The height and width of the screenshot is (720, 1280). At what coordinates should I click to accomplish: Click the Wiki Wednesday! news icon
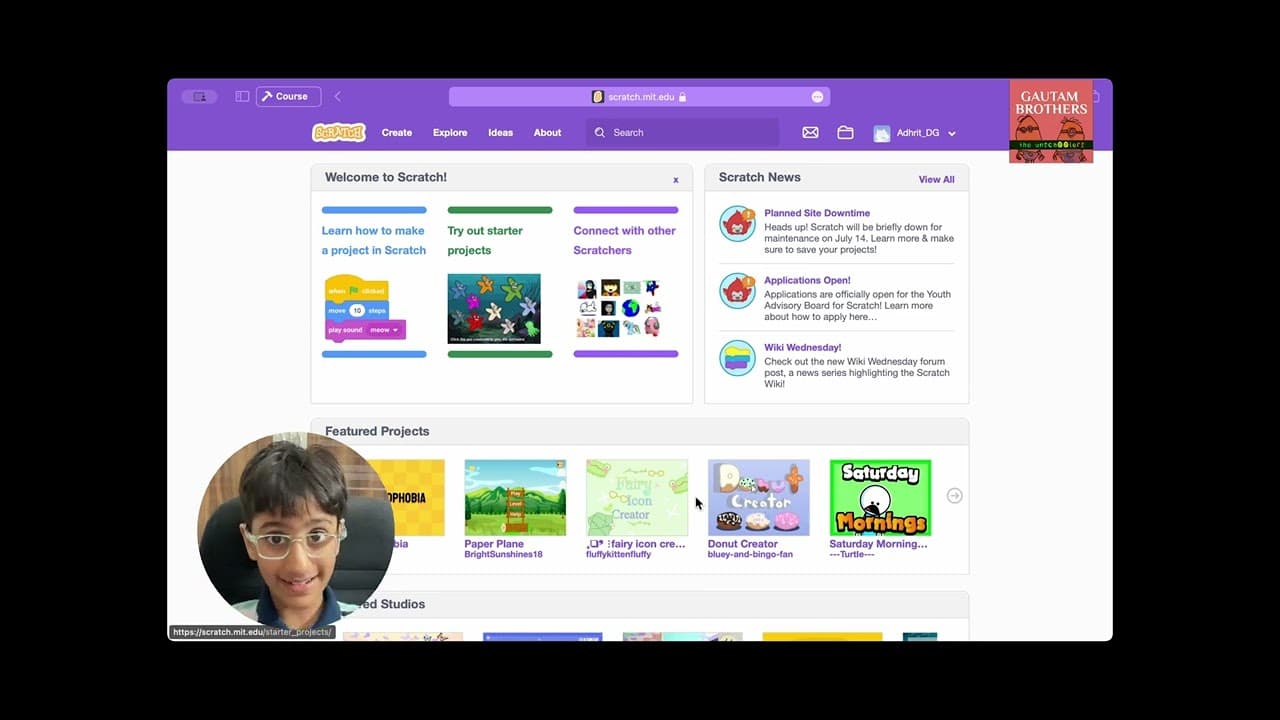tap(738, 358)
